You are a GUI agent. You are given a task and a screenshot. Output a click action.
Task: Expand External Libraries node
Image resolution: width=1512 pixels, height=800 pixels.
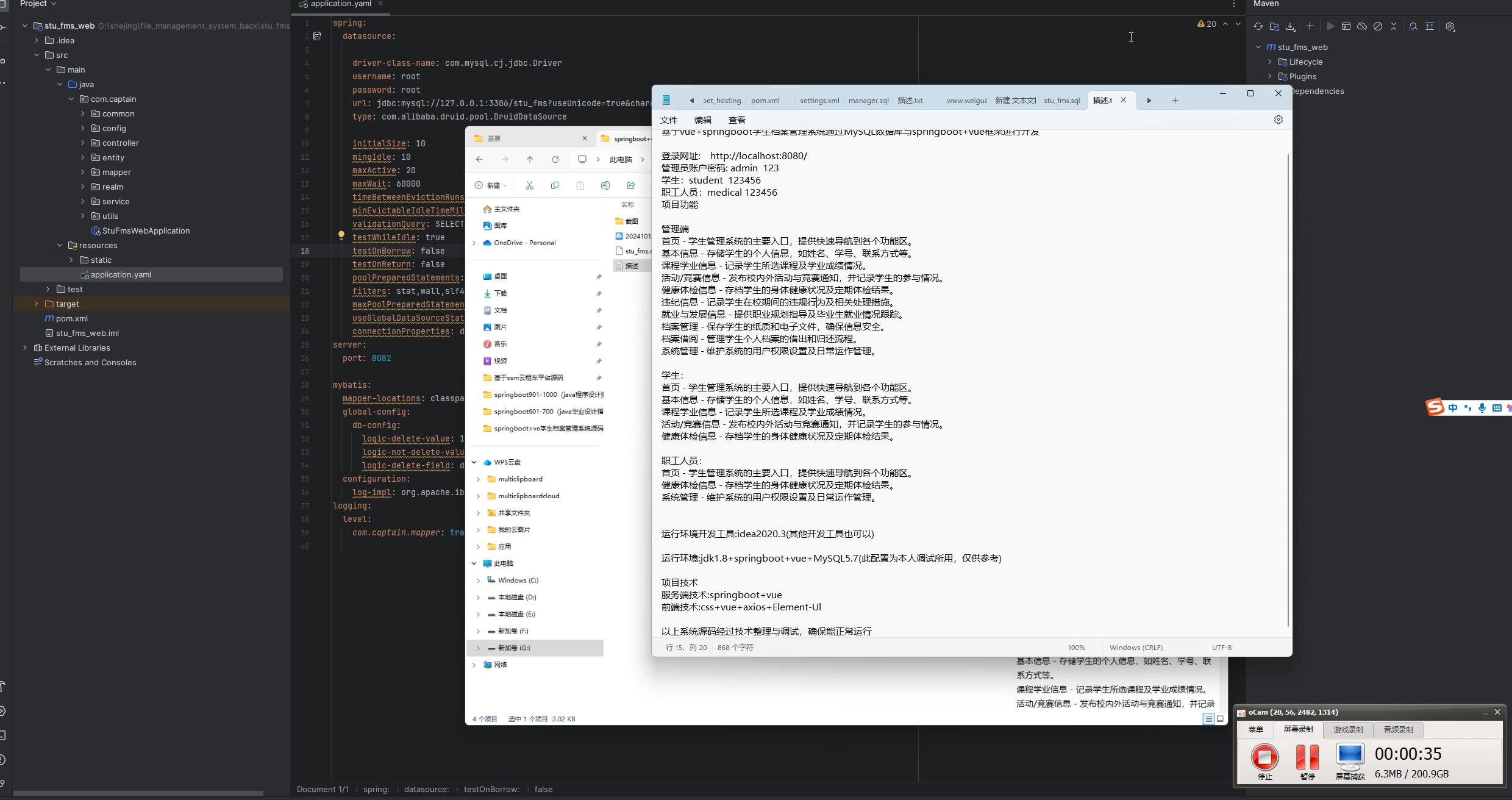point(25,348)
